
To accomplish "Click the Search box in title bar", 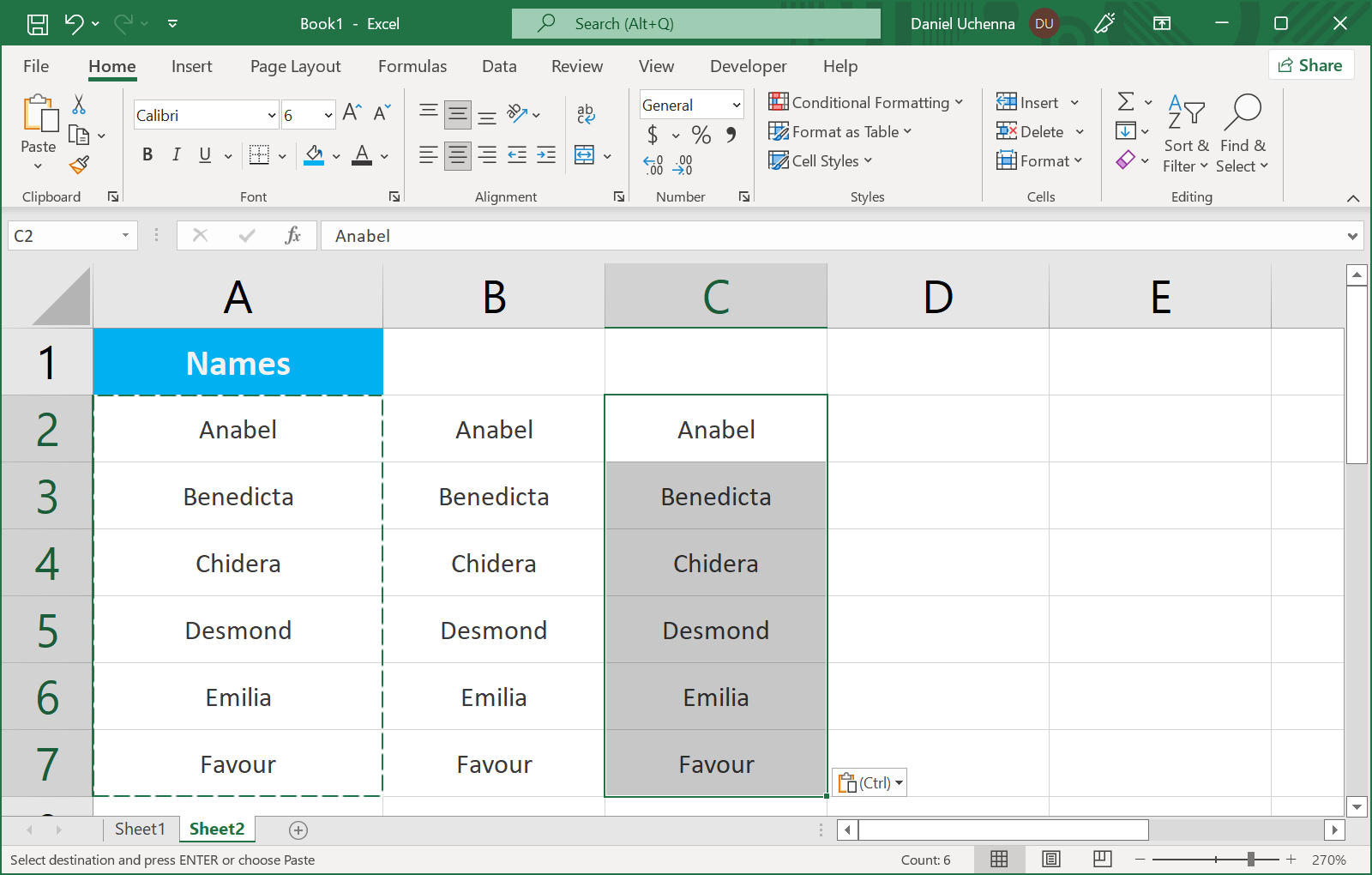I will coord(695,24).
